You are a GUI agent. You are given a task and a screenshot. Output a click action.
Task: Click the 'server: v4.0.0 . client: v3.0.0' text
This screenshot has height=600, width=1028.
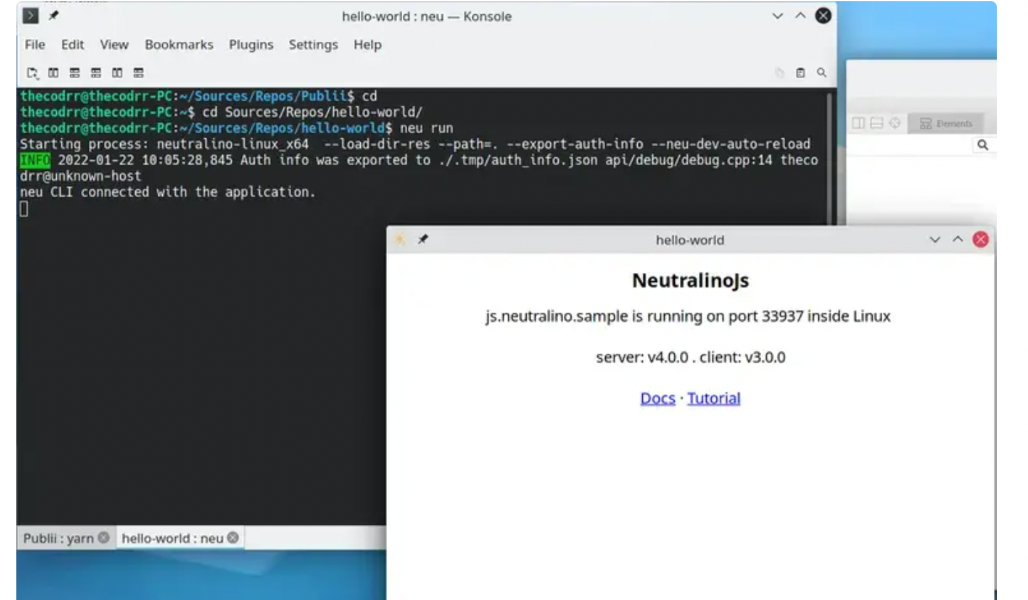tap(690, 357)
